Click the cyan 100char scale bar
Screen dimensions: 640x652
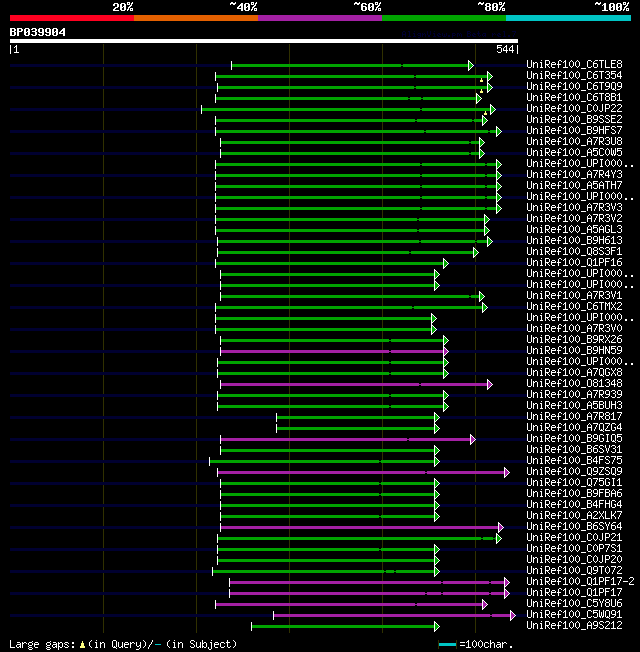447,645
